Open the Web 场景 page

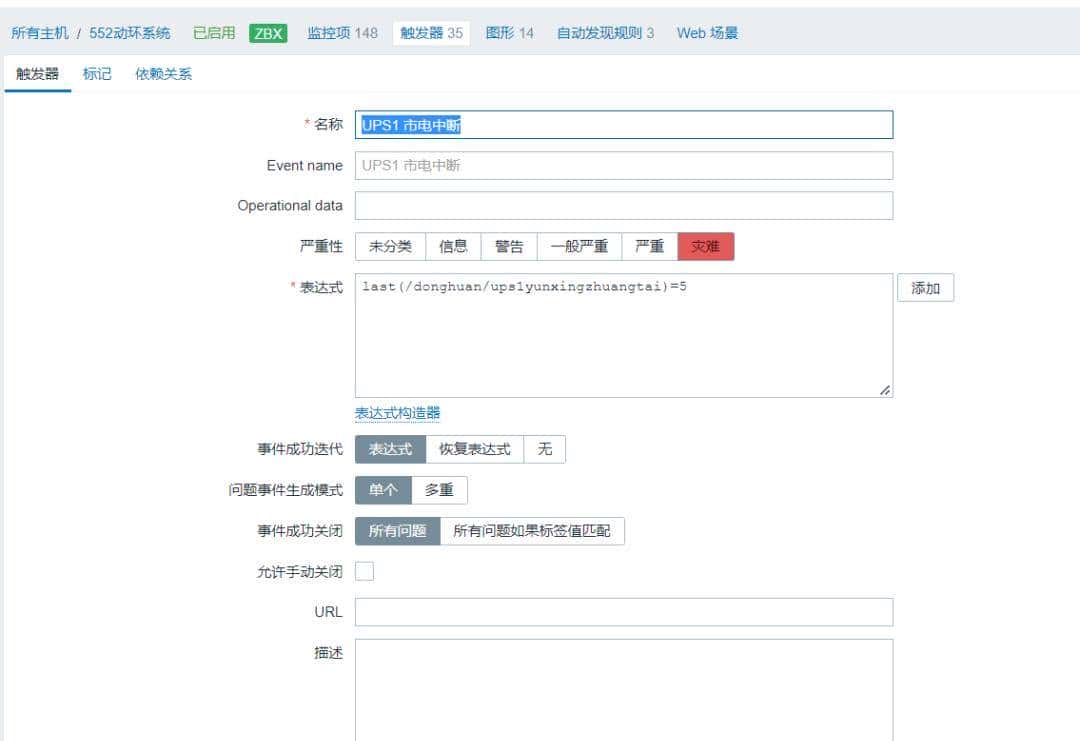coord(706,32)
